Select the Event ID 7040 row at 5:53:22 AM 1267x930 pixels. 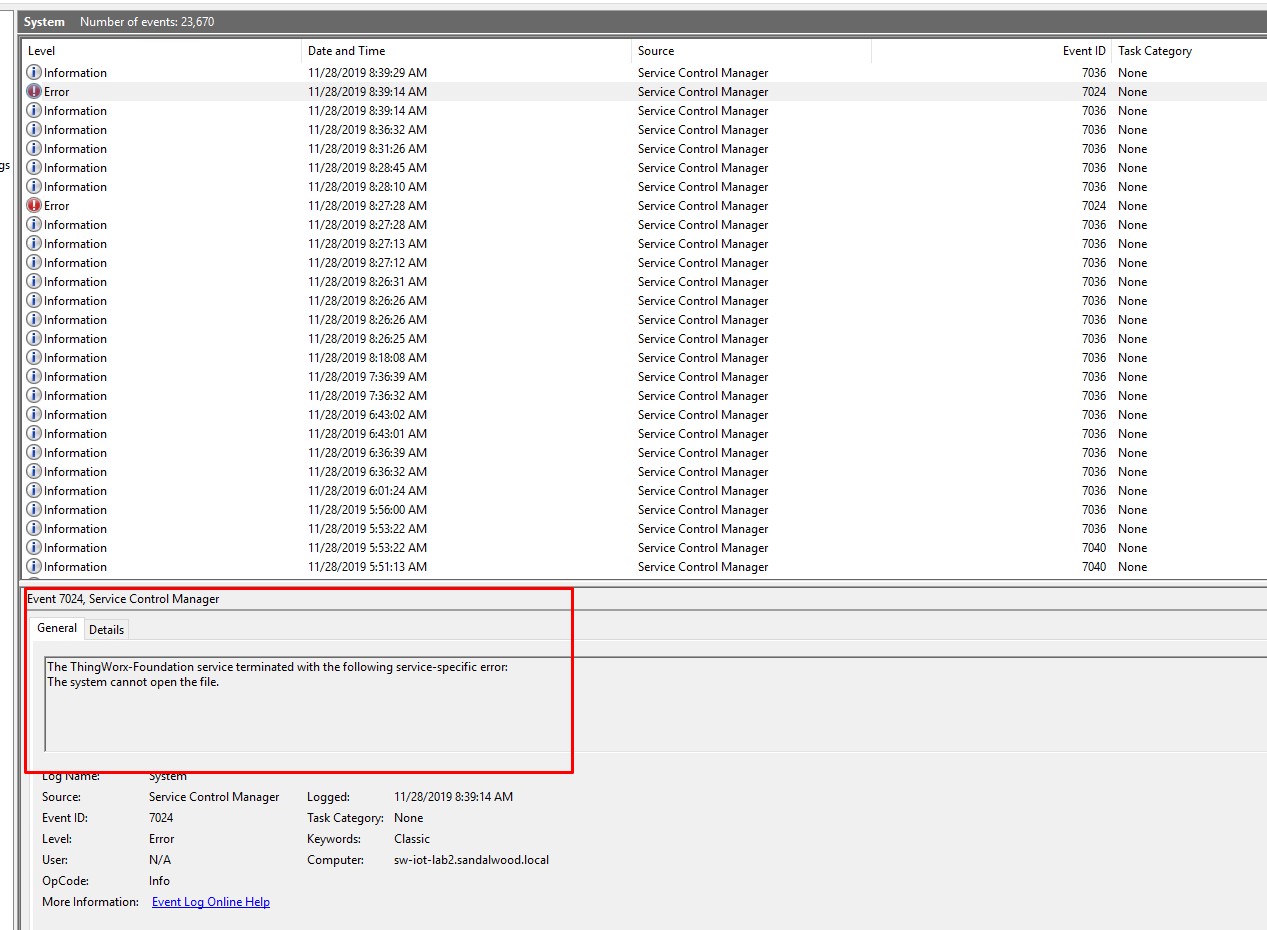point(400,547)
